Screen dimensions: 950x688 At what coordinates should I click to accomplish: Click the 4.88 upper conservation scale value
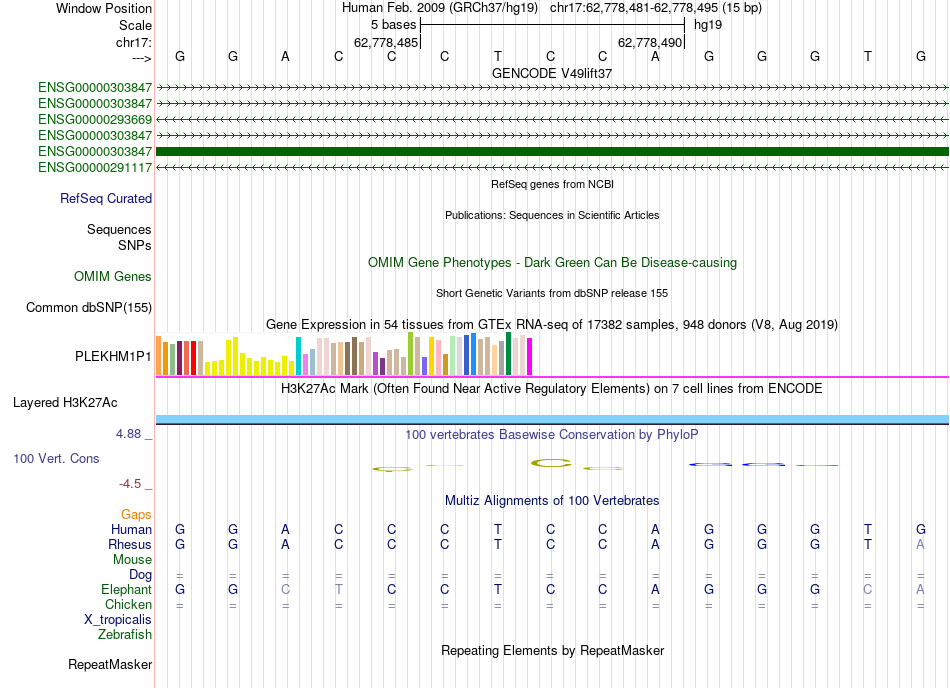[x=128, y=434]
